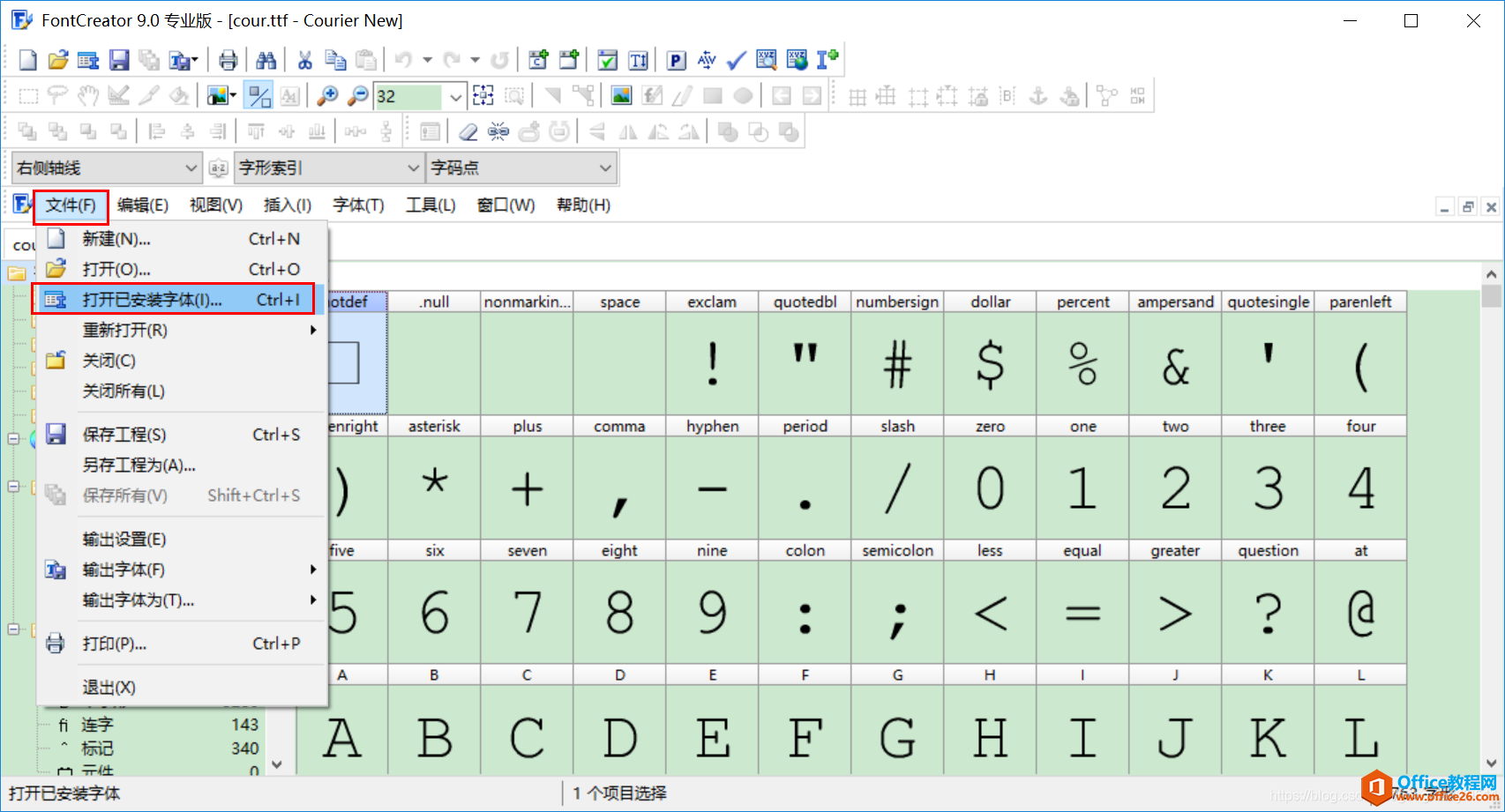Image resolution: width=1505 pixels, height=812 pixels.
Task: Choose 新建(N) from the File menu
Action: coord(182,239)
